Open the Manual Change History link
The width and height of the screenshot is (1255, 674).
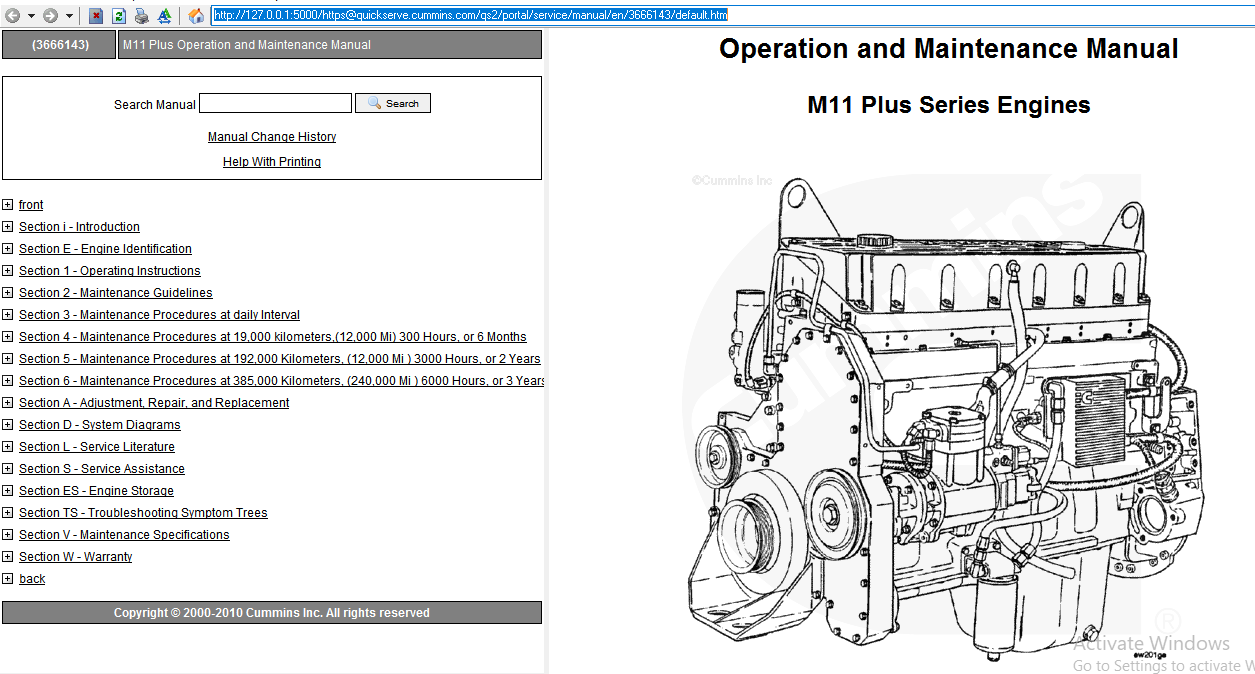pyautogui.click(x=272, y=137)
